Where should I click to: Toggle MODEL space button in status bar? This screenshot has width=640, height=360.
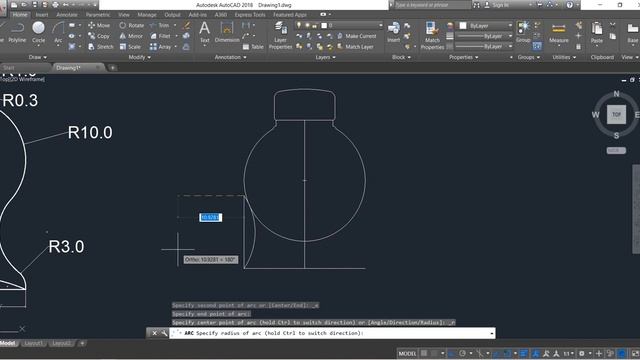pos(407,353)
